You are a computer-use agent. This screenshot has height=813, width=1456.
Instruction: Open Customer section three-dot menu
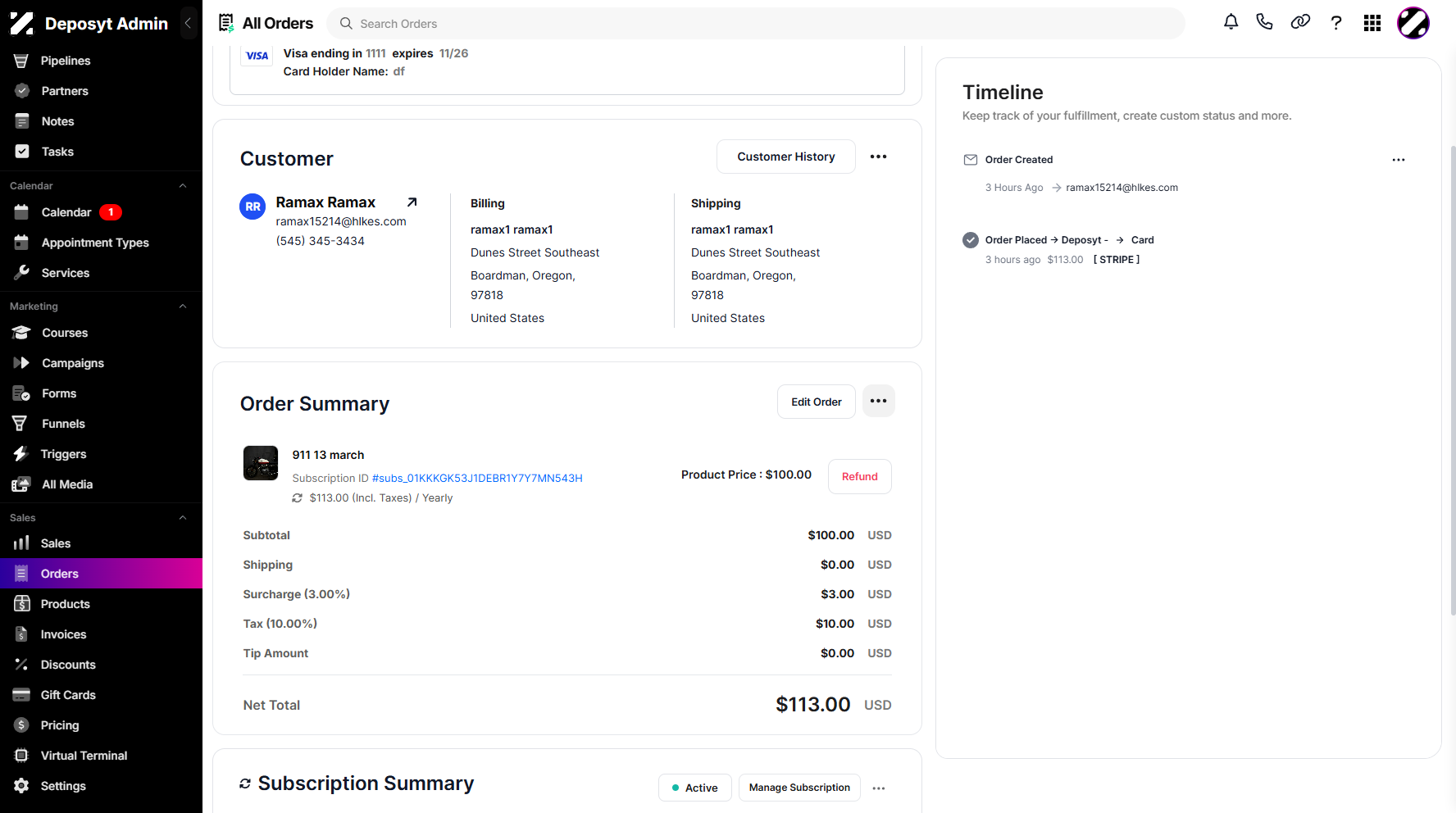click(x=878, y=157)
